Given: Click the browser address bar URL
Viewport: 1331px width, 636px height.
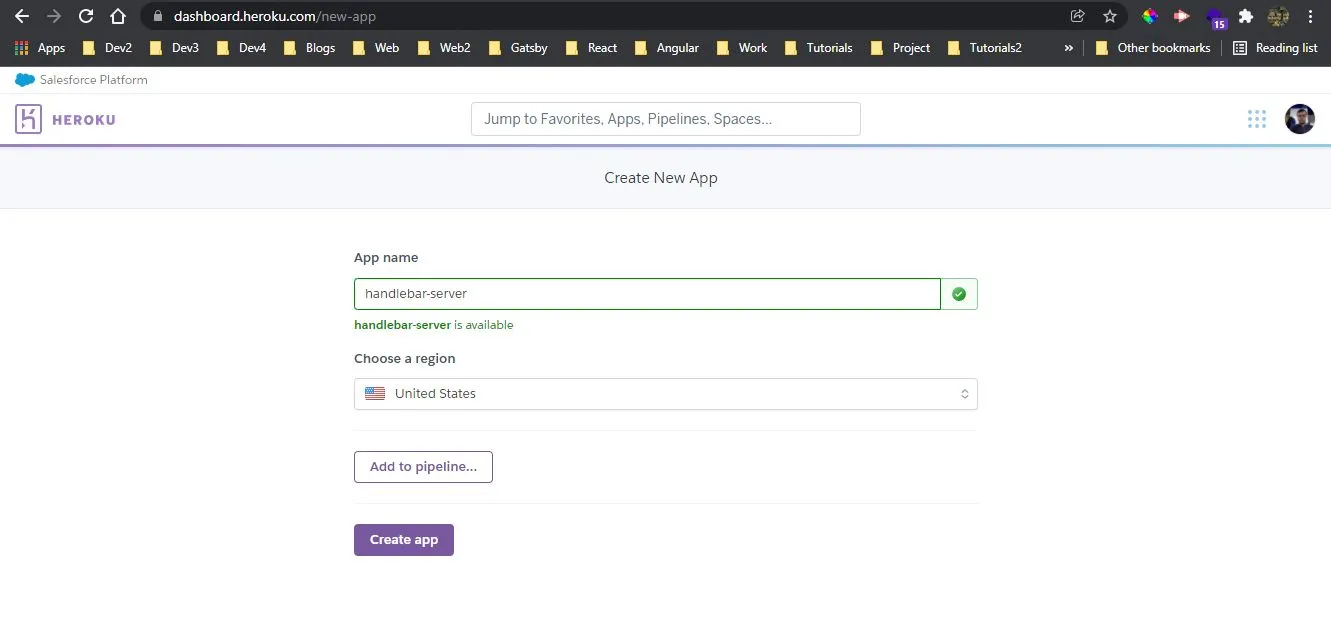Looking at the screenshot, I should click(275, 16).
